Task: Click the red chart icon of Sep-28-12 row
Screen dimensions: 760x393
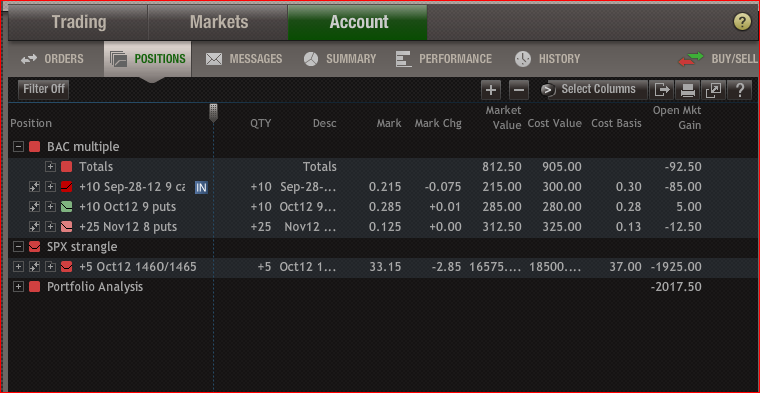Action: coord(66,187)
